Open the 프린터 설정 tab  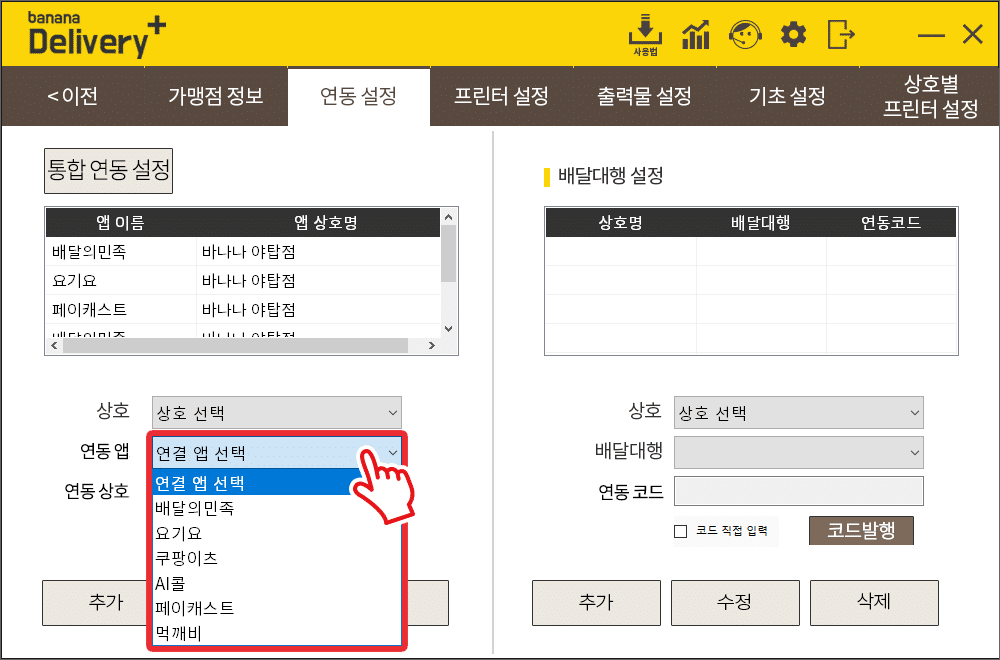pos(501,96)
